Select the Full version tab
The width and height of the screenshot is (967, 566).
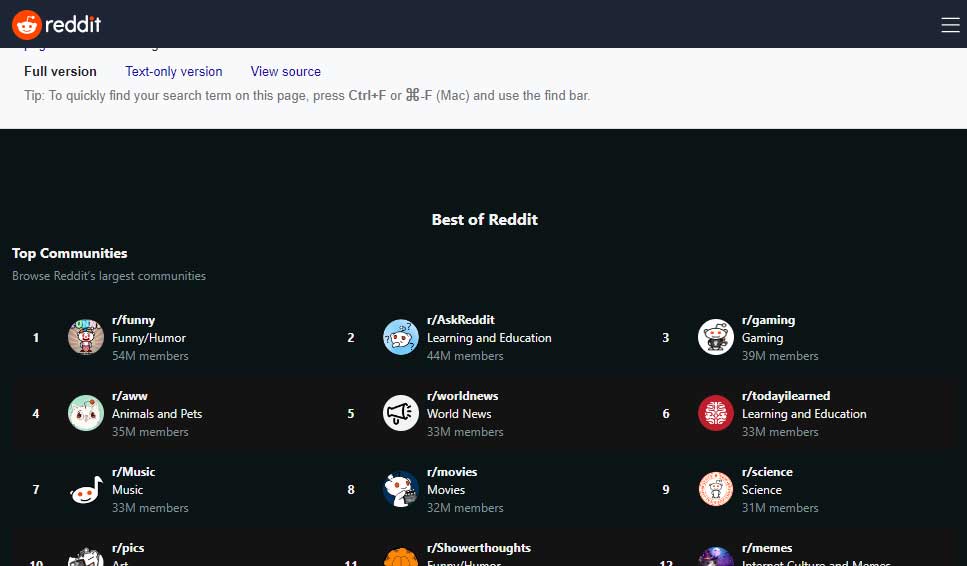[60, 72]
